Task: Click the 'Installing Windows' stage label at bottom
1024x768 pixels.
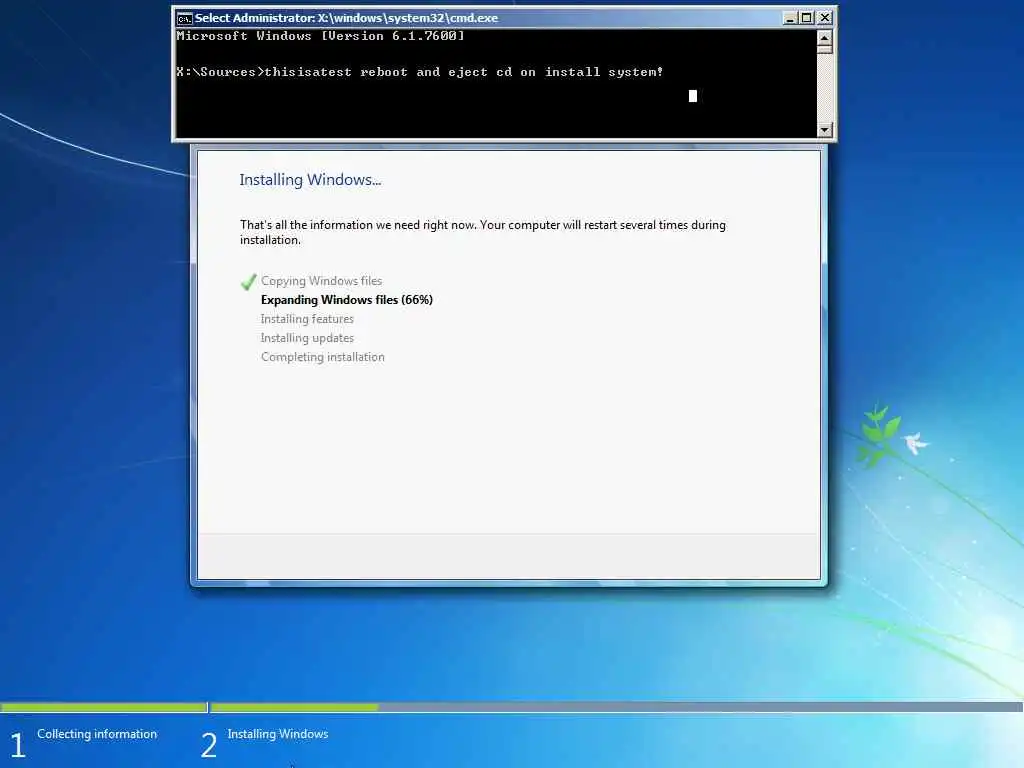Action: (278, 734)
